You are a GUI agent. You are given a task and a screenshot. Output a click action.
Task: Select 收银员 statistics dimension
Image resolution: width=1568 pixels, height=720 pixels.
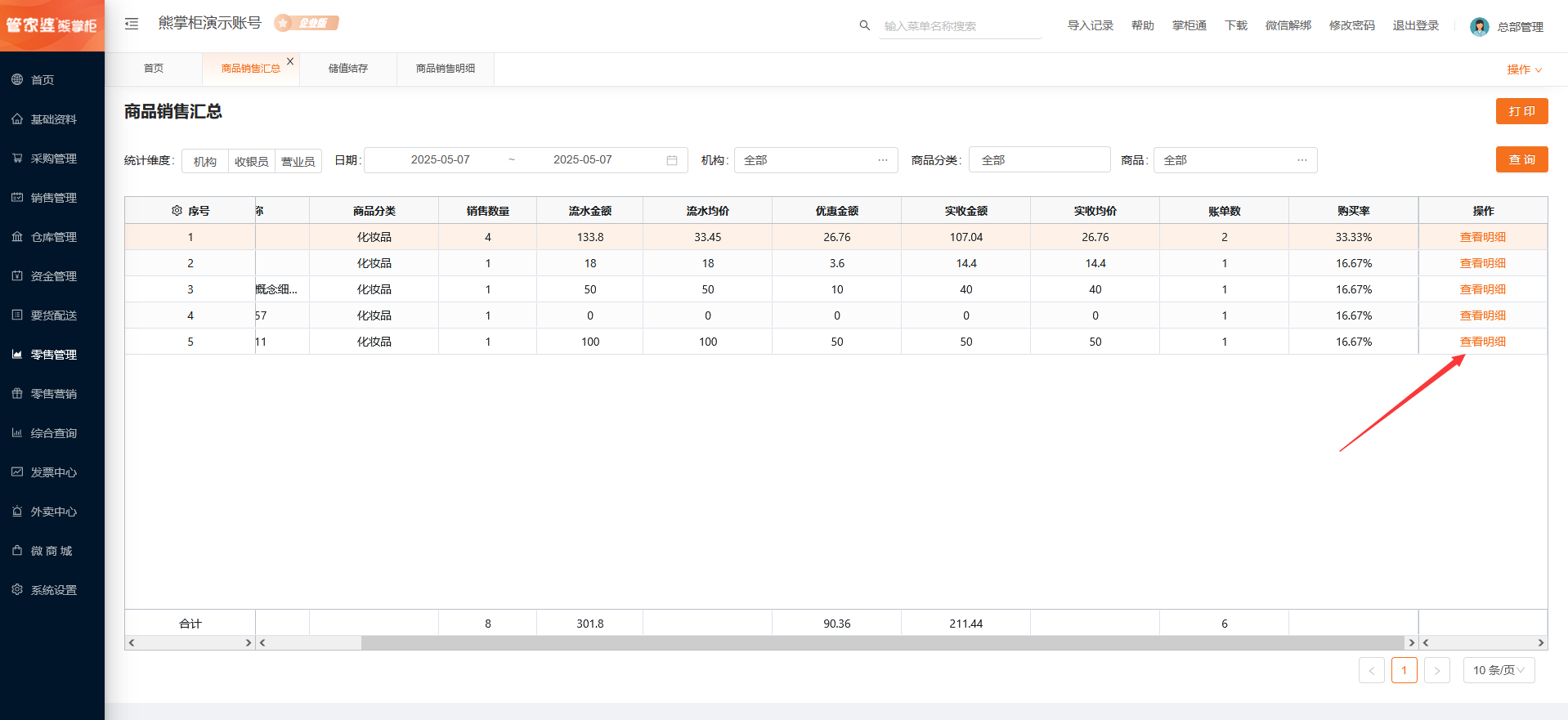coord(252,161)
